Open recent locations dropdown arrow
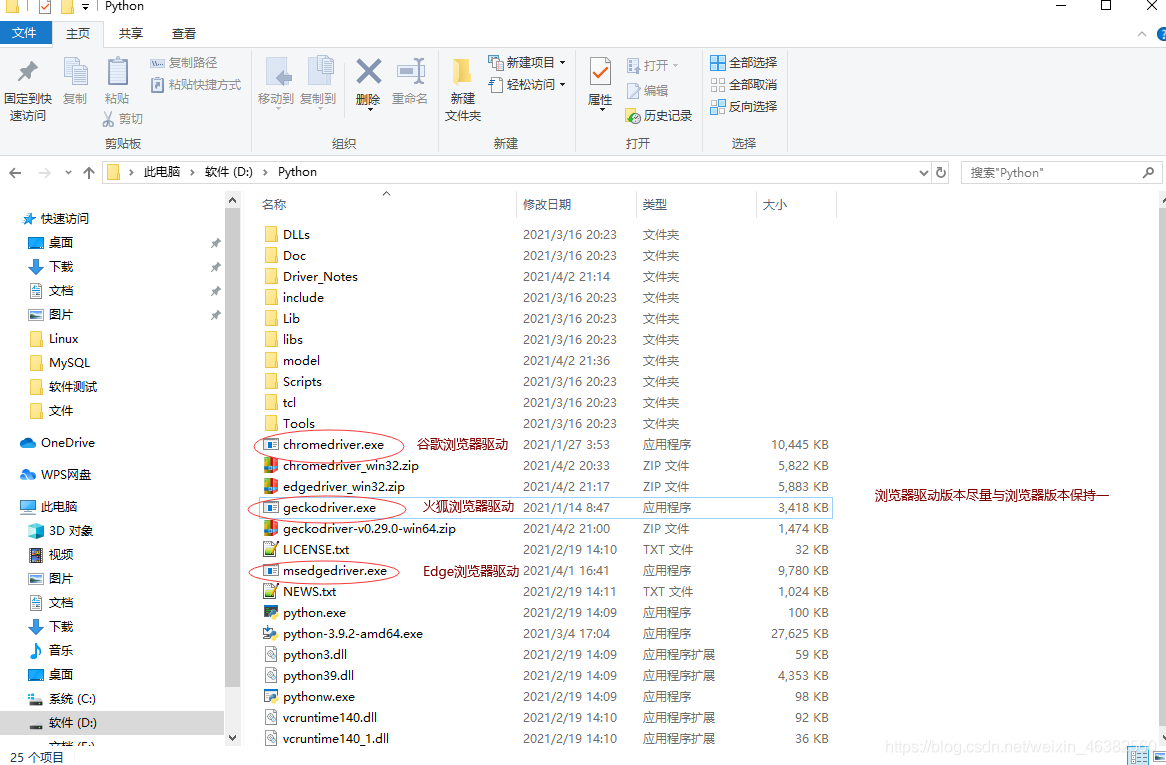The image size is (1166, 765). [x=68, y=172]
